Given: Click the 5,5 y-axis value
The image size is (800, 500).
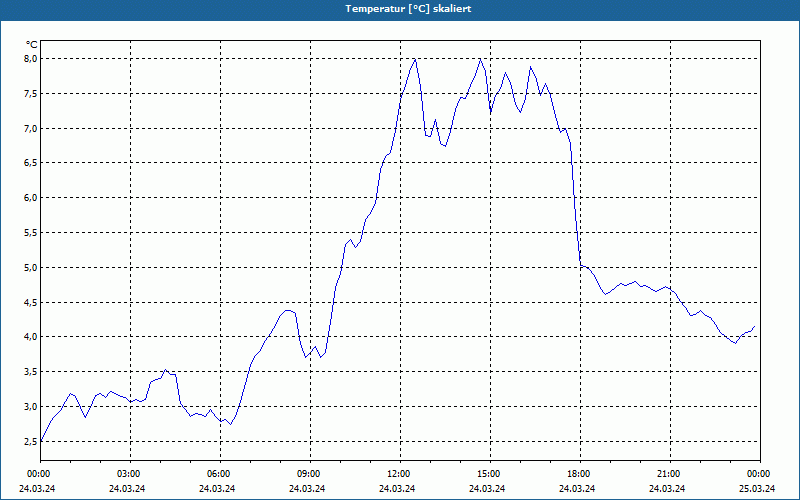Looking at the screenshot, I should [x=31, y=233].
